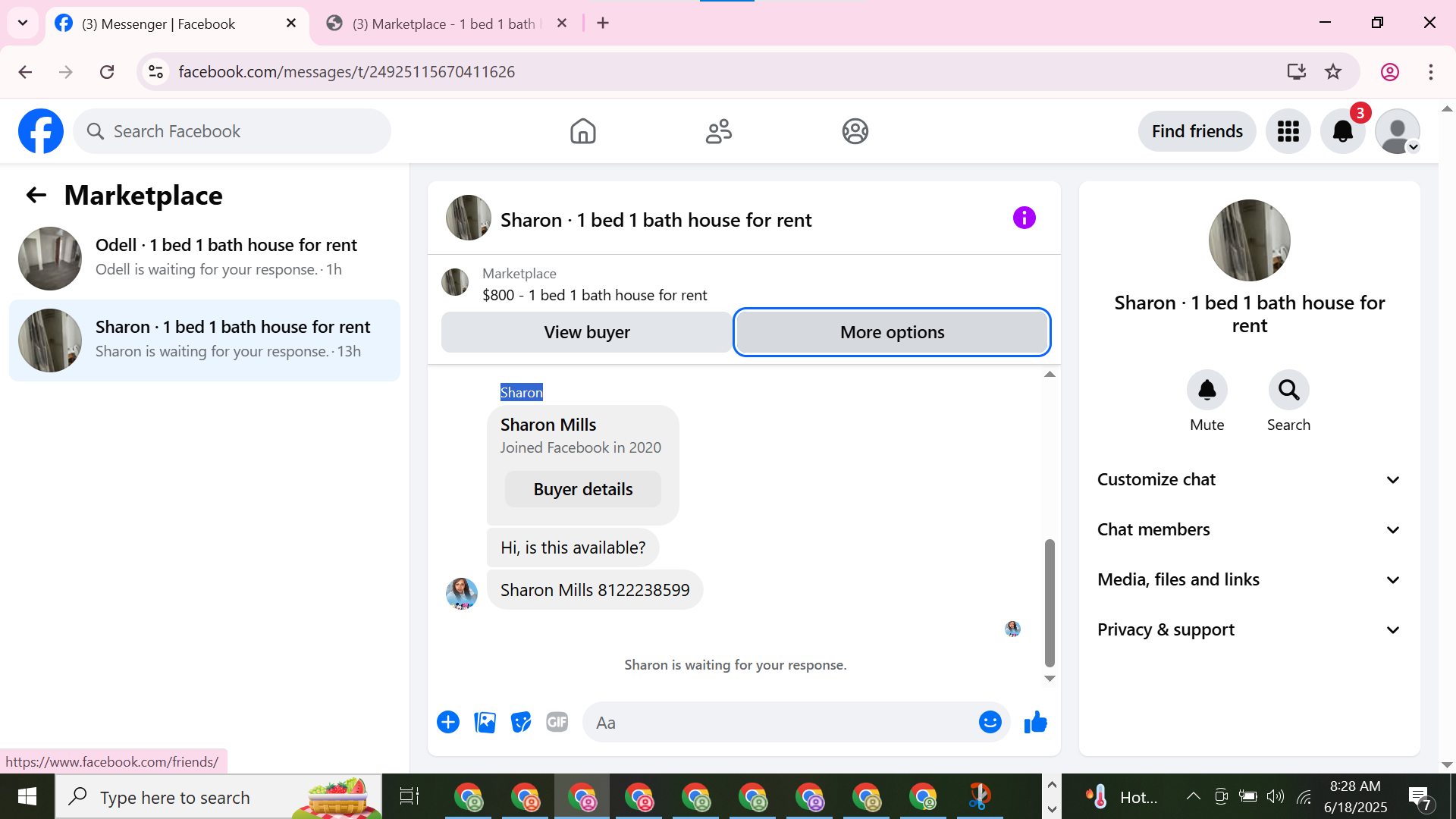Click the taskbar volume icon
Screen dimensions: 1456x819
1276,796
